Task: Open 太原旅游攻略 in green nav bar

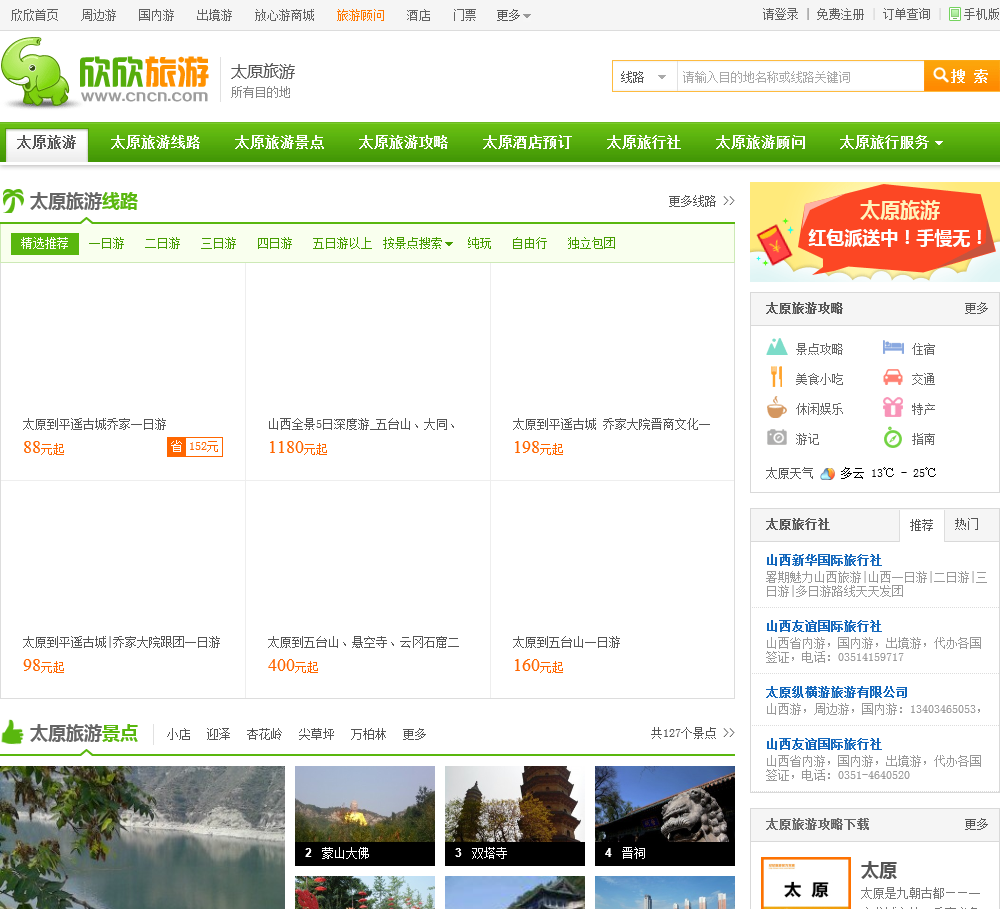Action: (x=402, y=142)
